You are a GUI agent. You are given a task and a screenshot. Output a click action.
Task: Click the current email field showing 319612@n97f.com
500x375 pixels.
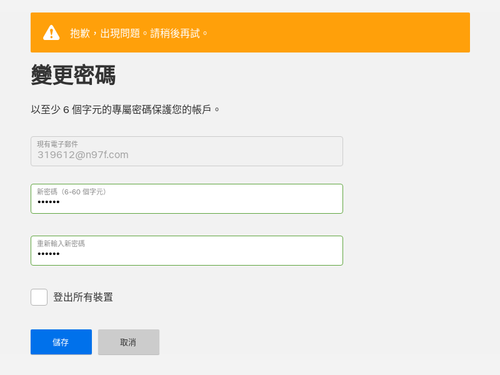coord(187,151)
